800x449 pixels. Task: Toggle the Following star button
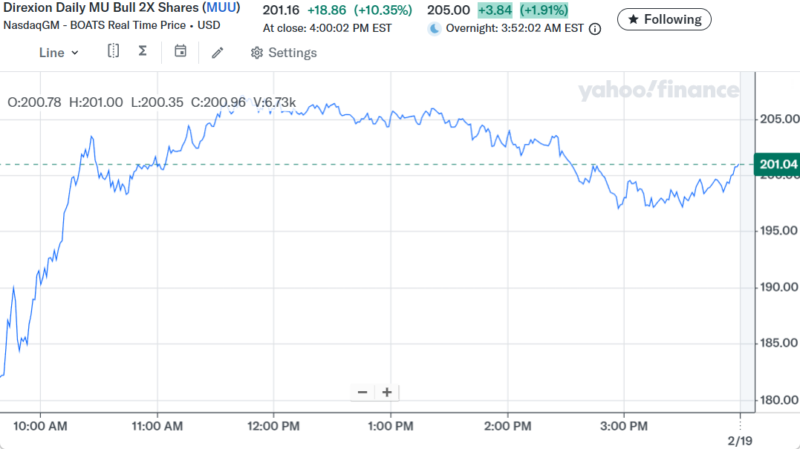(665, 19)
